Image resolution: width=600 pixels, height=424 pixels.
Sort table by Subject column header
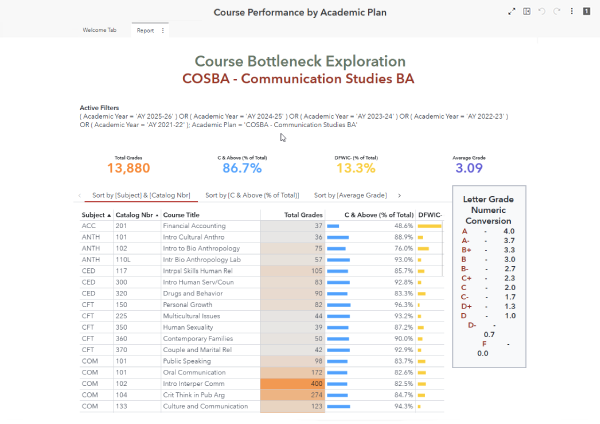coord(96,215)
